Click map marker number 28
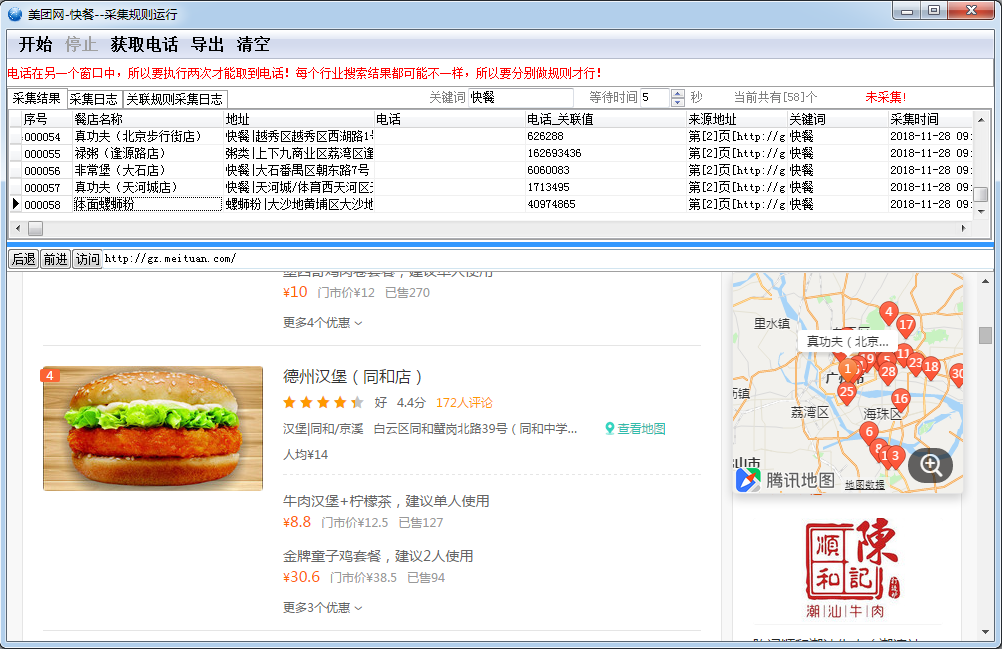Viewport: 1002px width, 649px height. 888,372
